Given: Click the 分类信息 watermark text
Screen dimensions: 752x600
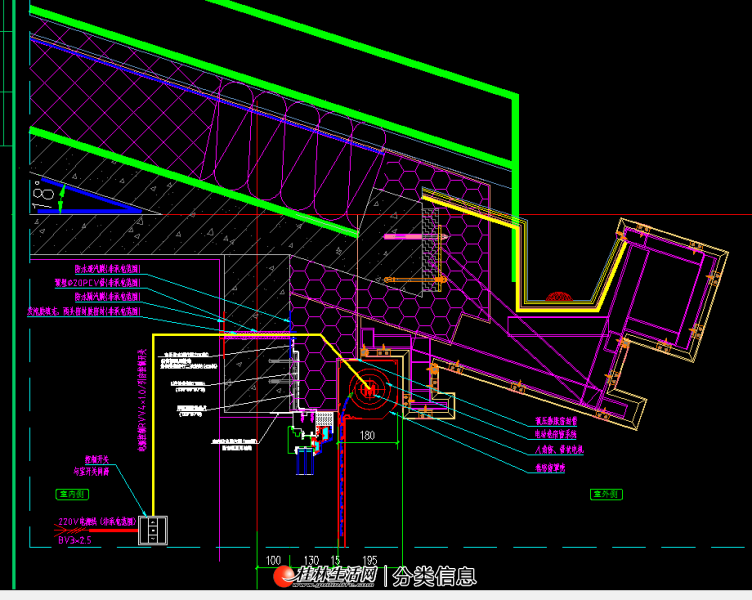Looking at the screenshot, I should click(x=434, y=576).
